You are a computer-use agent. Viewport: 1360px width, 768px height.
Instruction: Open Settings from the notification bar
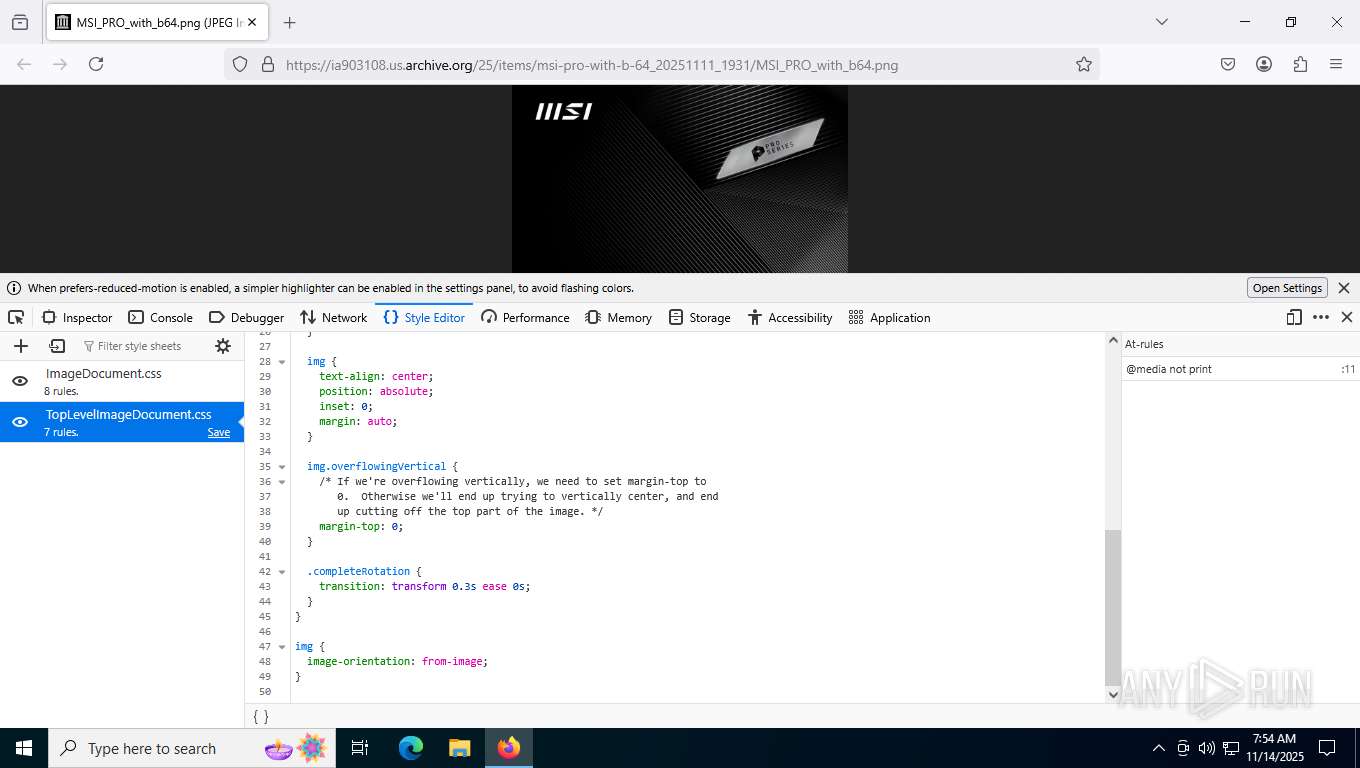[1287, 288]
